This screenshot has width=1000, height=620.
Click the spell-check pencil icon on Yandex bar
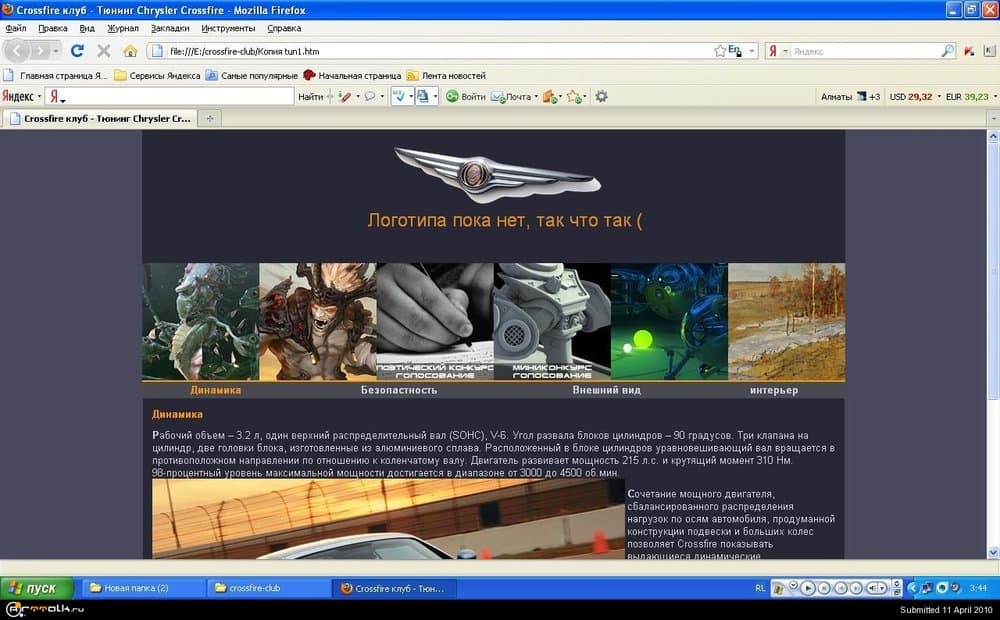click(344, 96)
